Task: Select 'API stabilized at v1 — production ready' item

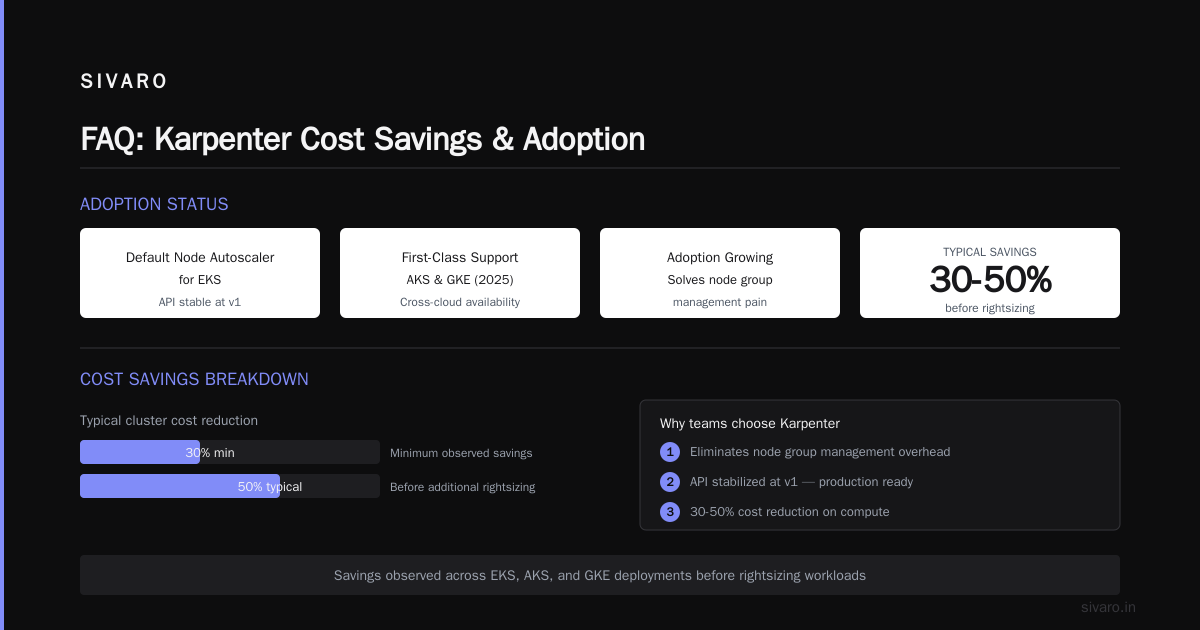Action: 801,482
